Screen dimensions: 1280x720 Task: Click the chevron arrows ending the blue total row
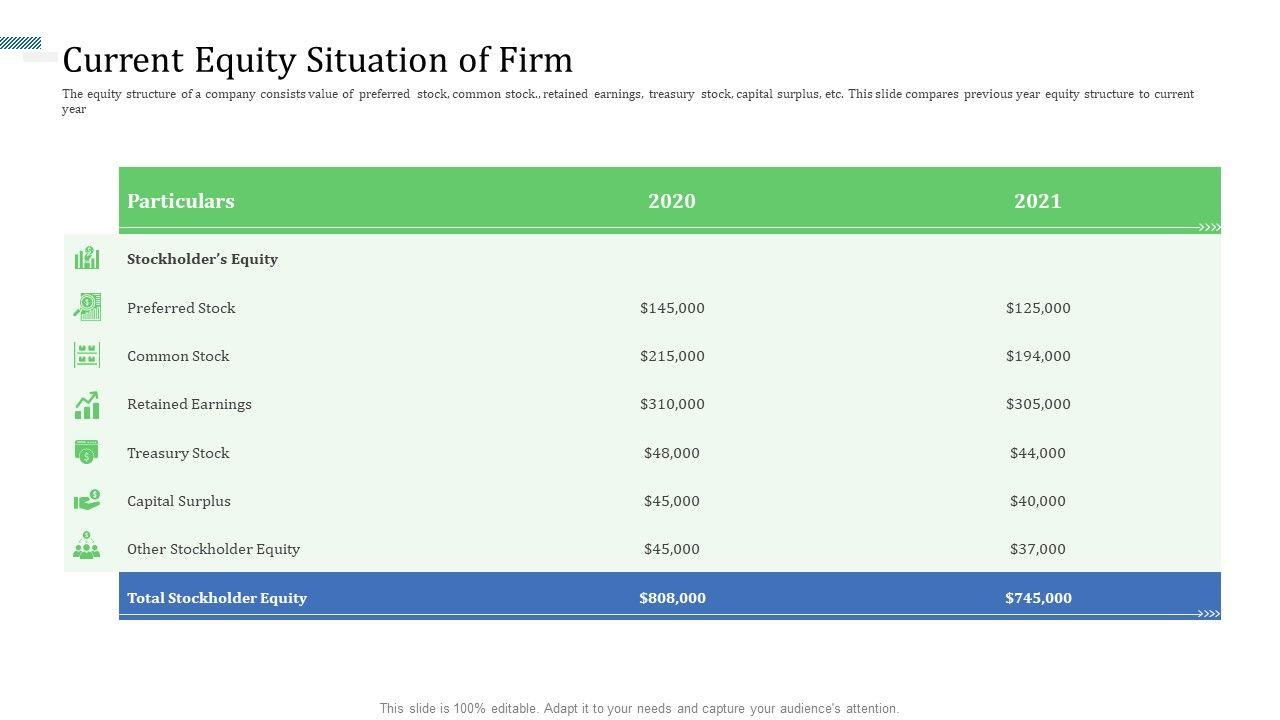(x=1210, y=614)
